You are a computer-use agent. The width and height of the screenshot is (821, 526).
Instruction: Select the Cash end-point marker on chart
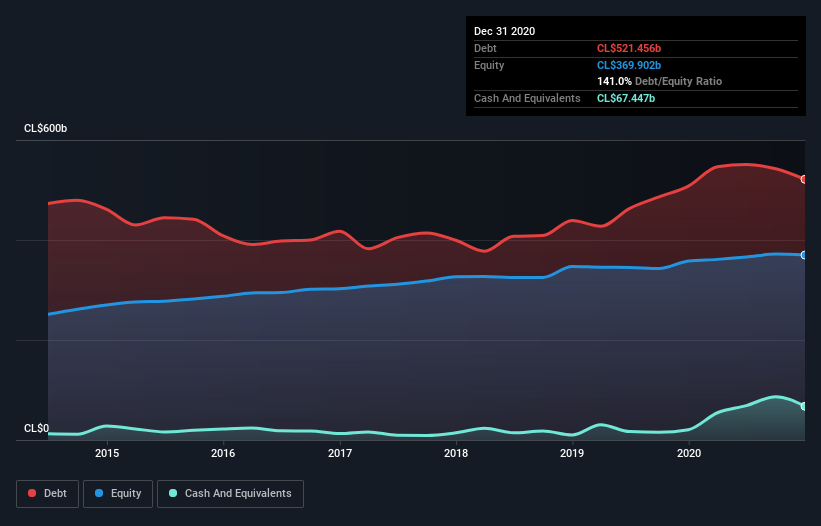coord(804,406)
